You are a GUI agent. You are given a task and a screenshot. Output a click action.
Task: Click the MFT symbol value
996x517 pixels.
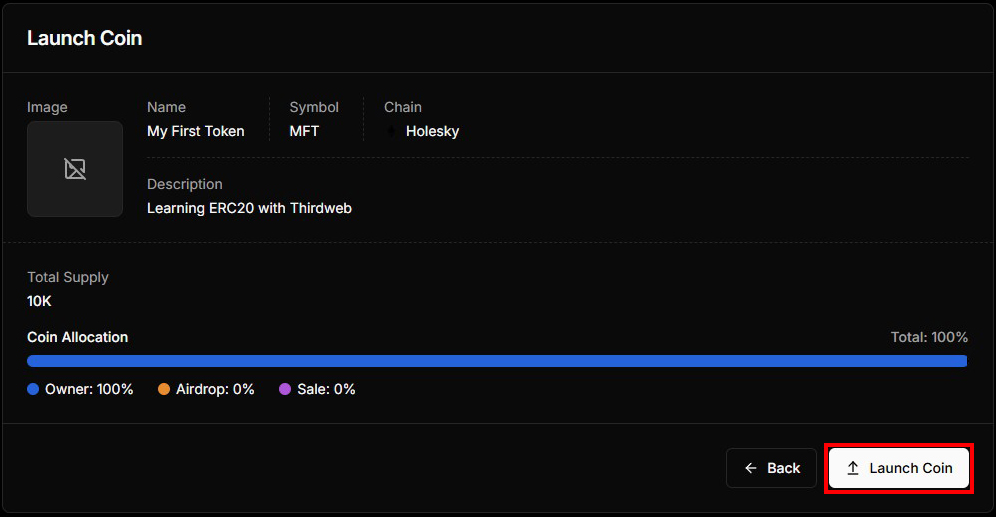tap(305, 131)
